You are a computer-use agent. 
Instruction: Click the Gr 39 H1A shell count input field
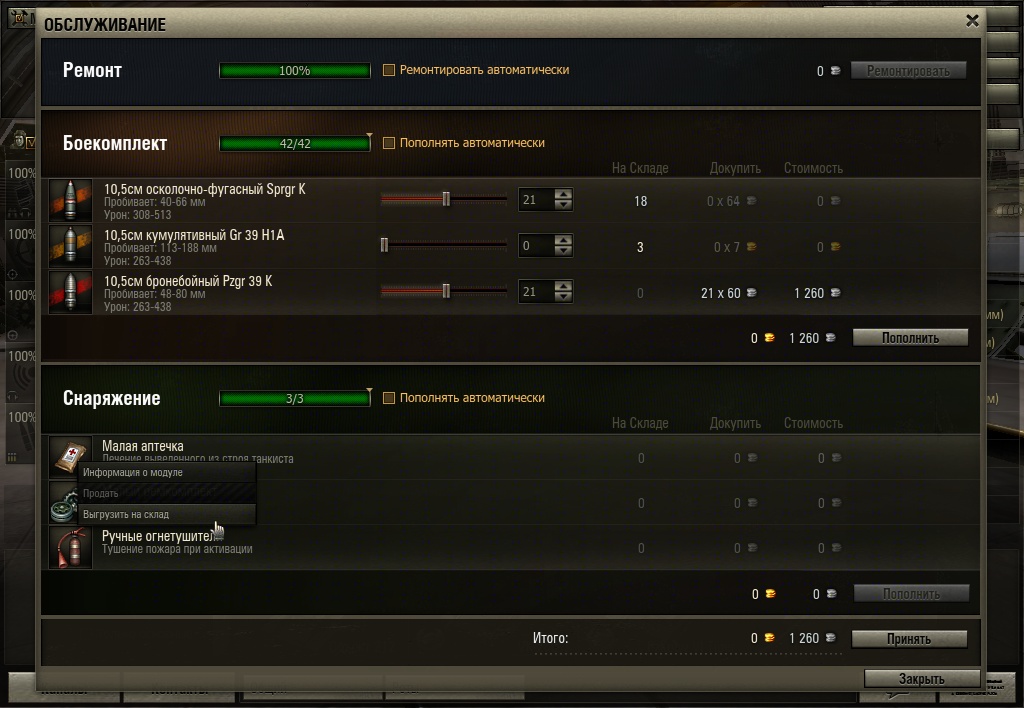[537, 246]
